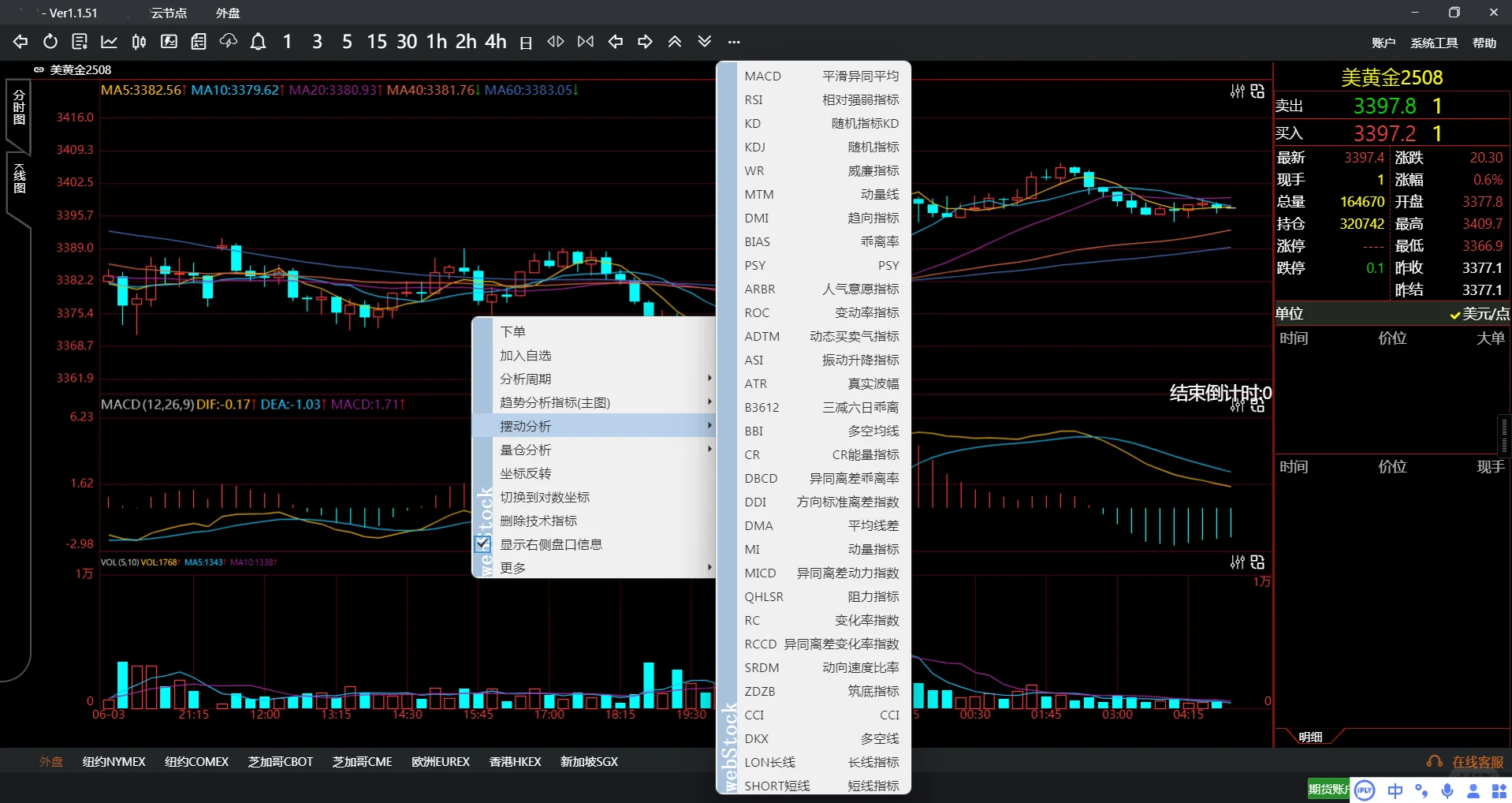Open the 系统工具 menu
The image size is (1512, 803).
[1434, 43]
